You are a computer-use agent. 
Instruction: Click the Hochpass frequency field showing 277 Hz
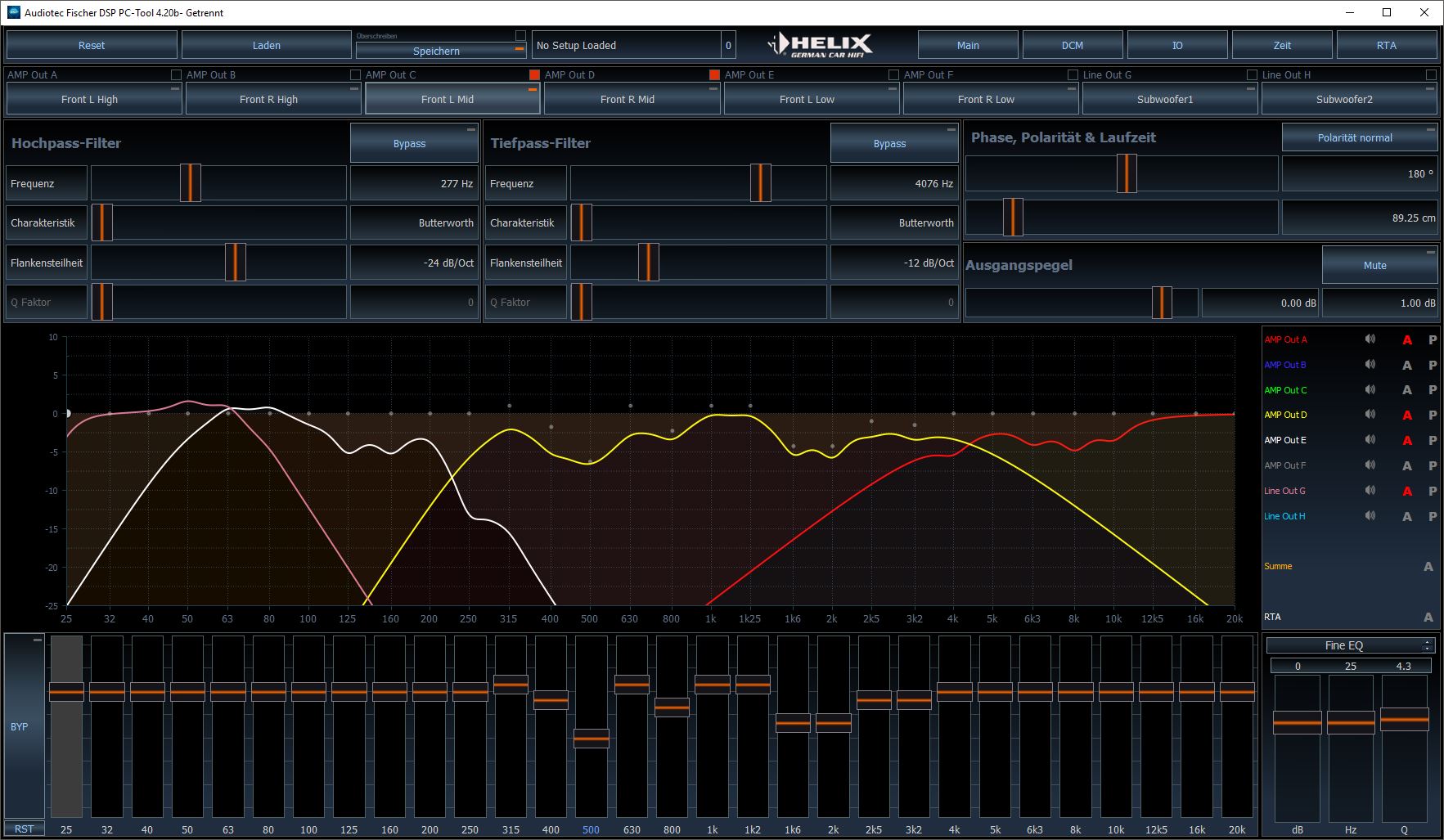414,184
